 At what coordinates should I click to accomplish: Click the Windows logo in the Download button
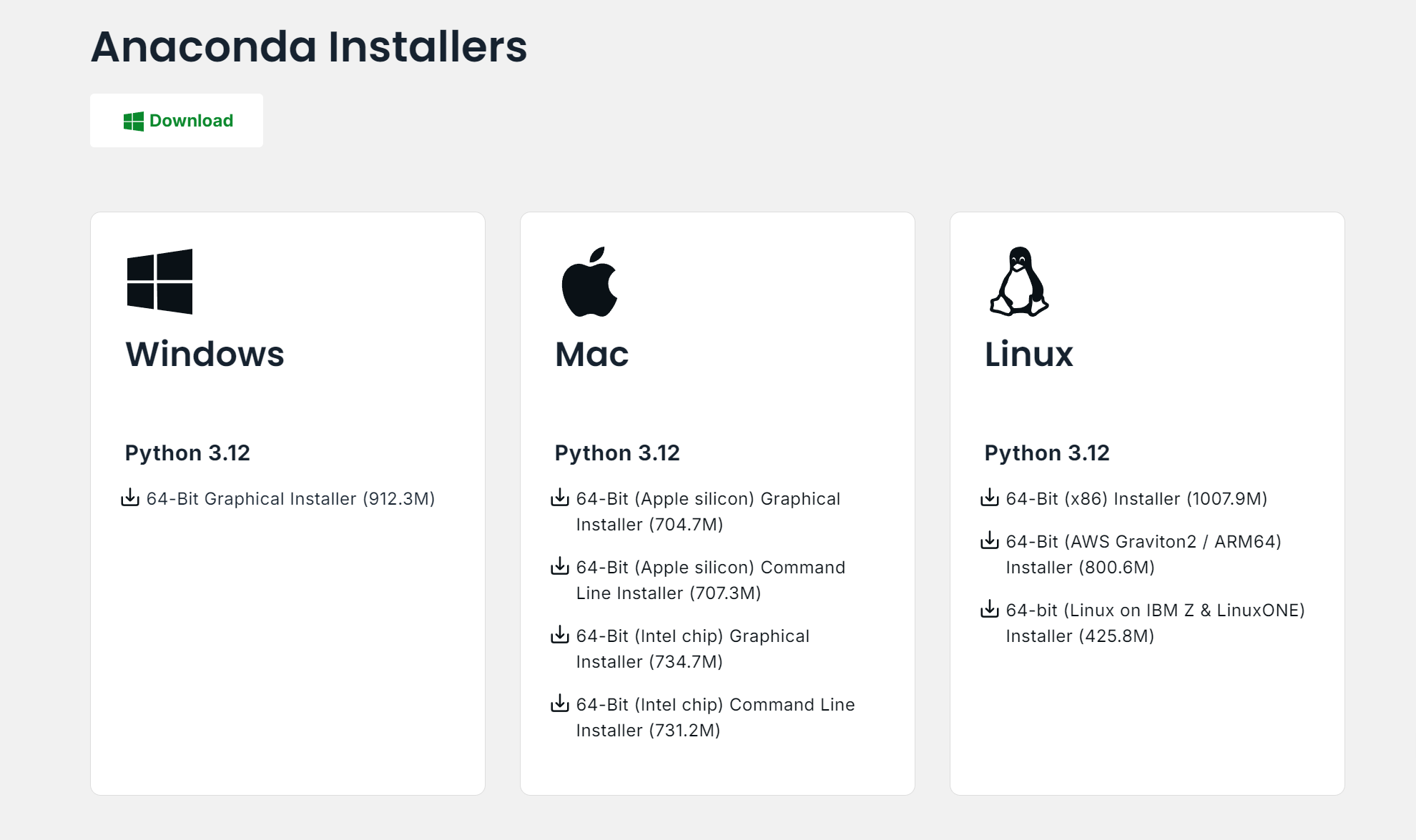click(133, 122)
